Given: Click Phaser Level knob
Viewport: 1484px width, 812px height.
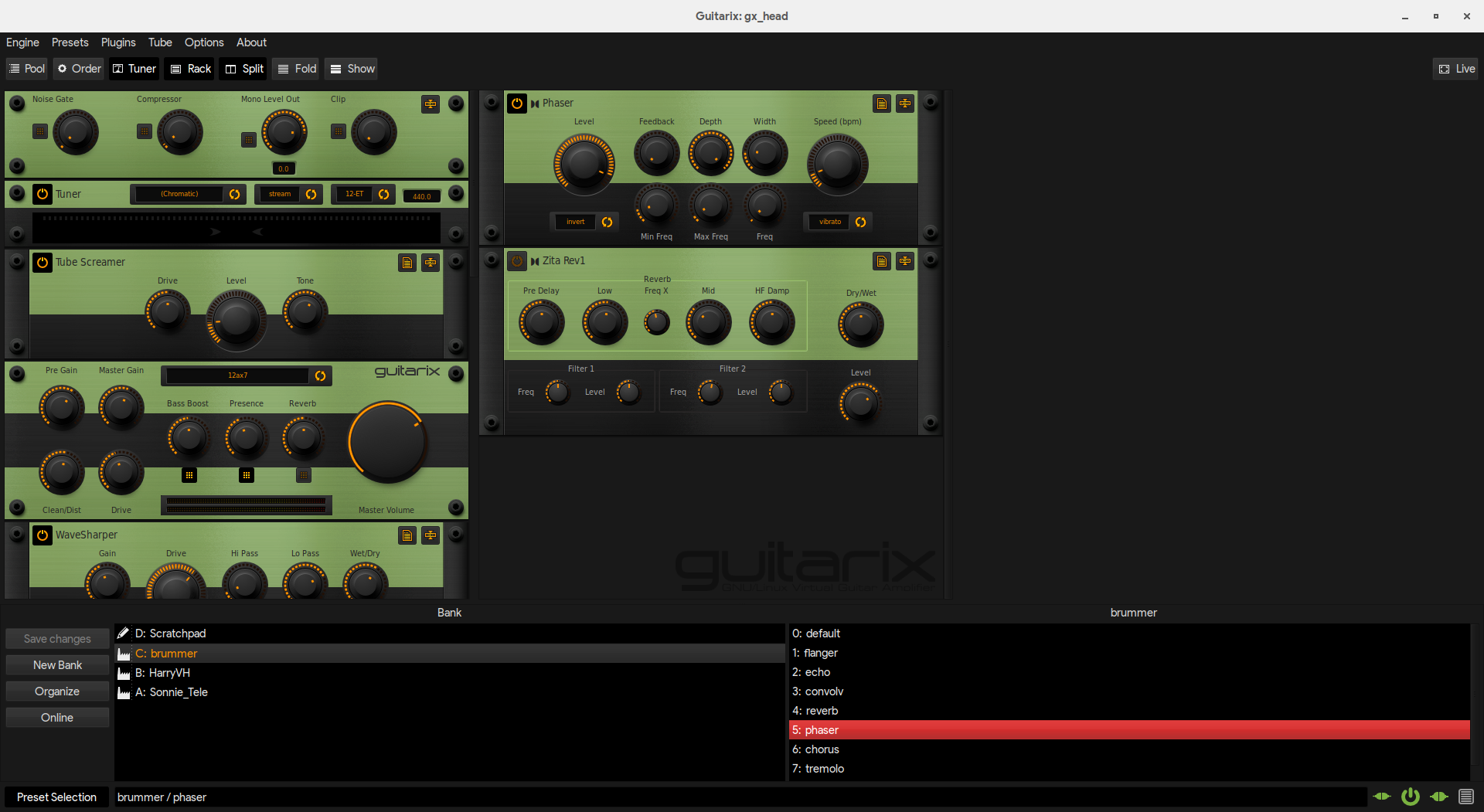Looking at the screenshot, I should [x=584, y=163].
